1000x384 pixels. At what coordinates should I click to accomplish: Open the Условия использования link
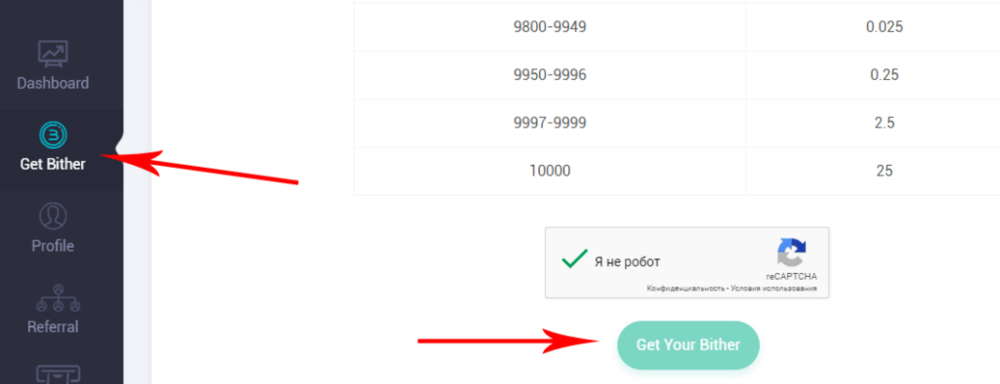coord(774,289)
